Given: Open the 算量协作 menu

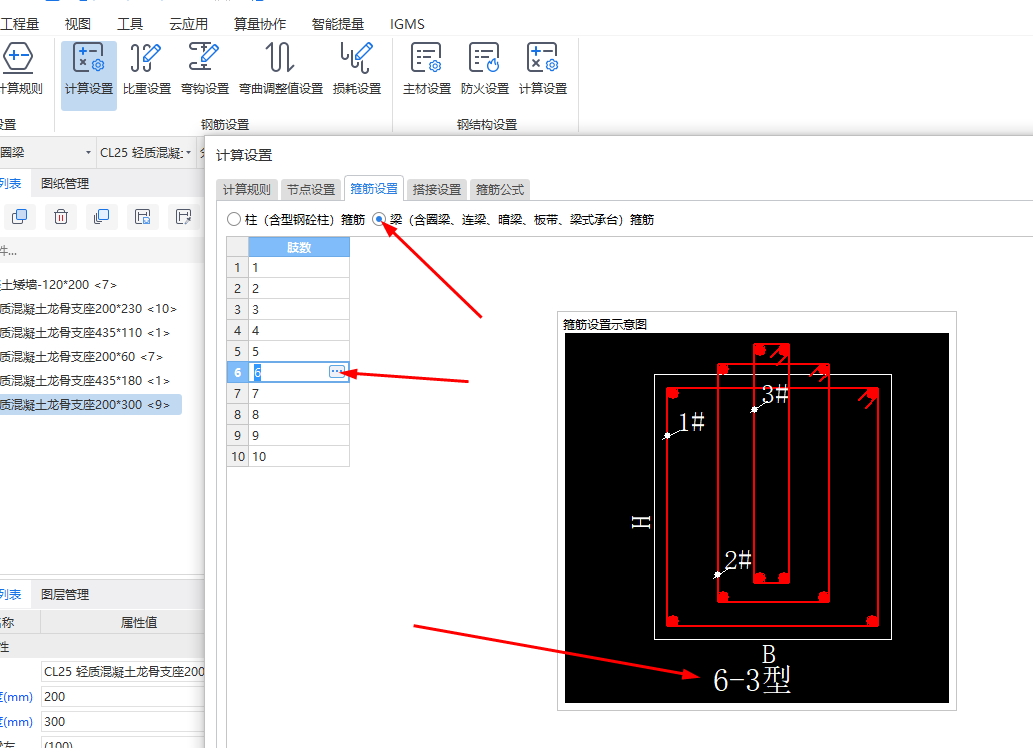Looking at the screenshot, I should click(x=260, y=24).
